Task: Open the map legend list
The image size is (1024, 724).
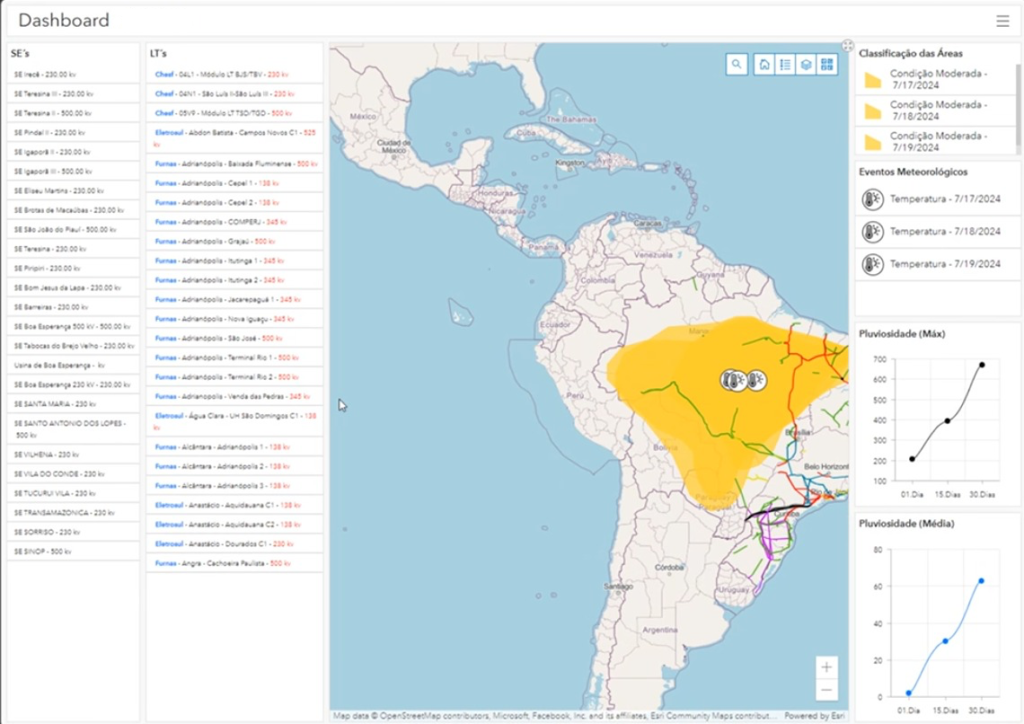Action: point(785,64)
